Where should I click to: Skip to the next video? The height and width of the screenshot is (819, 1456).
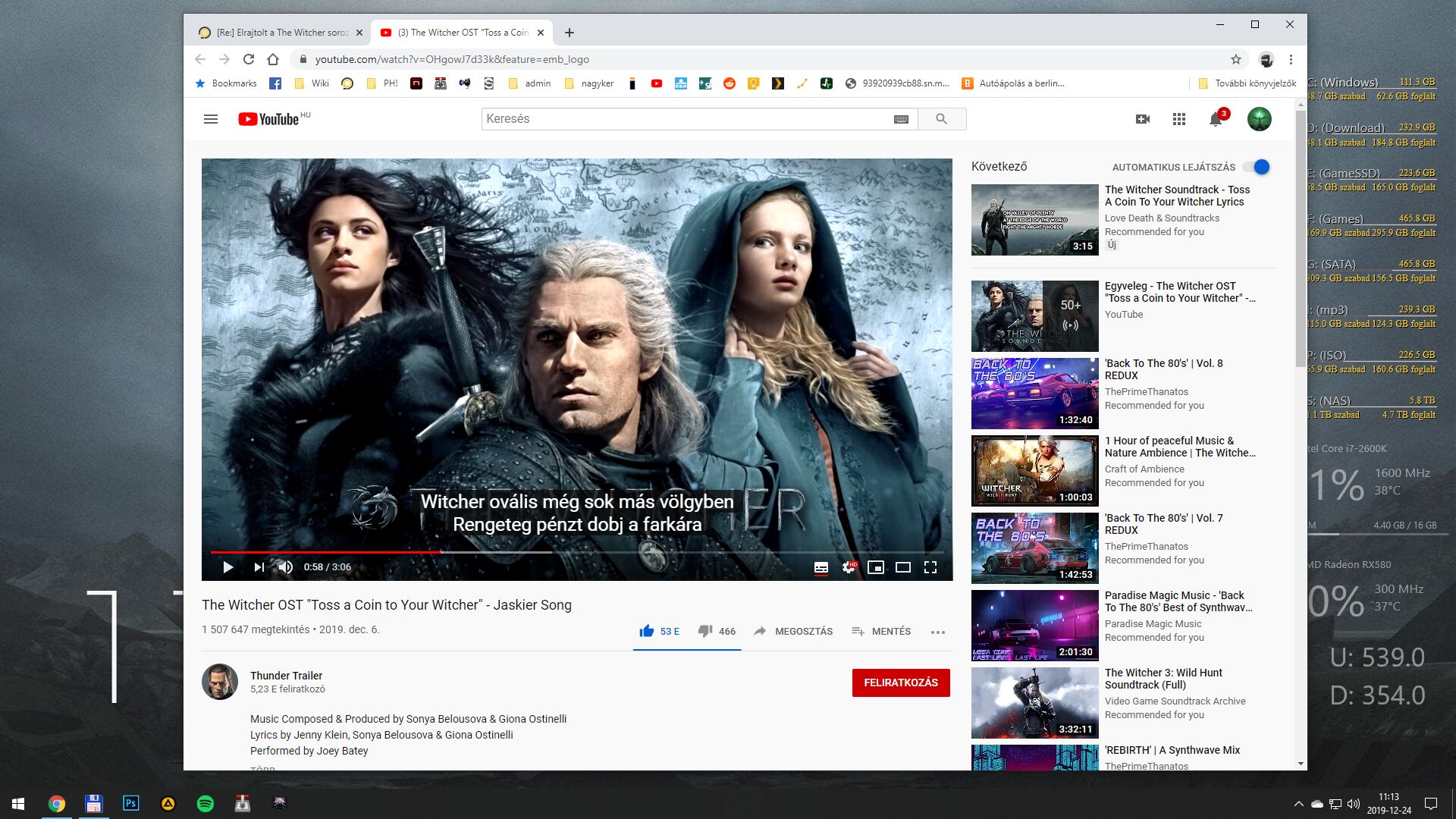click(x=259, y=567)
